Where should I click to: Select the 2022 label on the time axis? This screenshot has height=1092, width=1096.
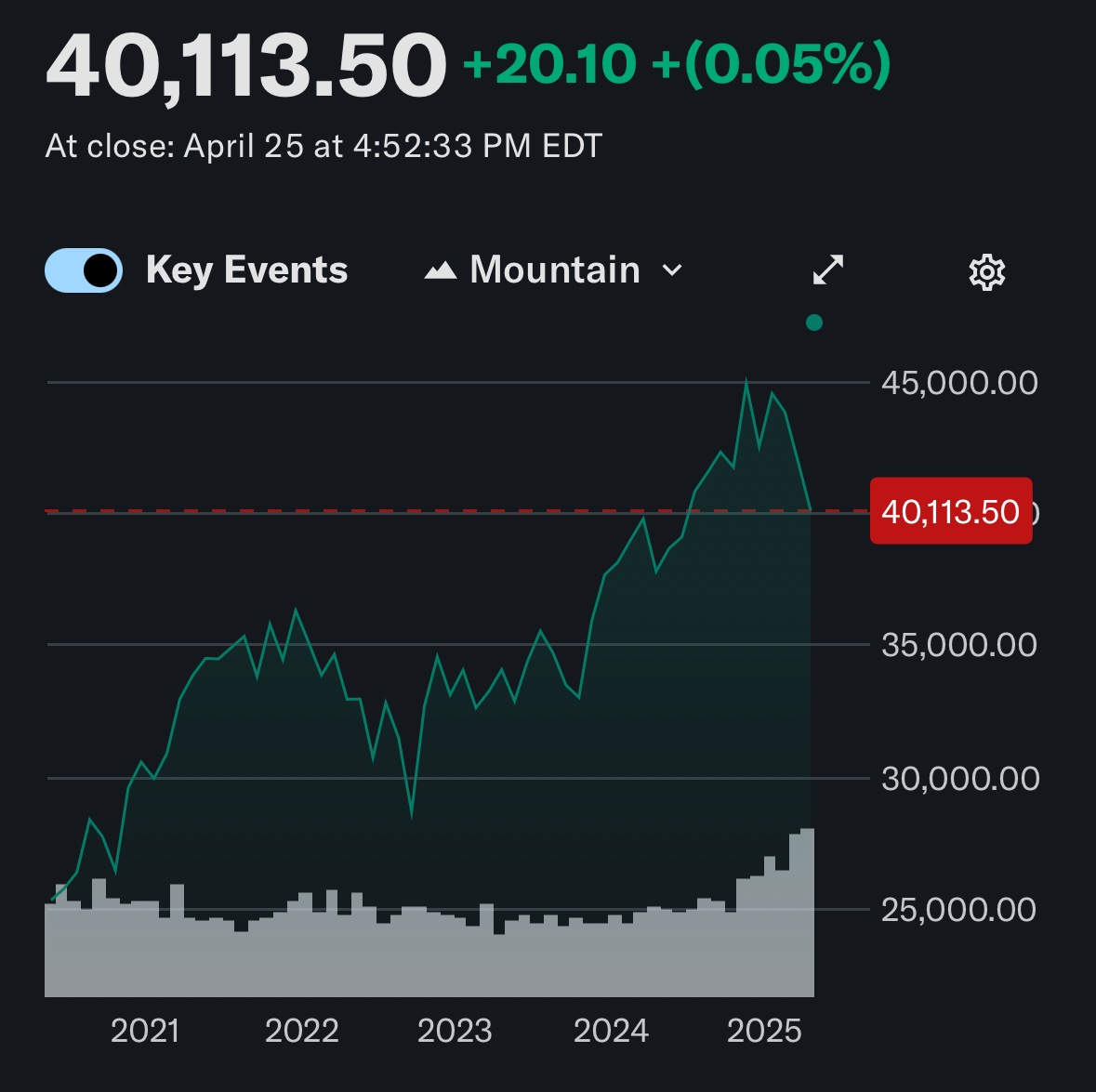(301, 1031)
